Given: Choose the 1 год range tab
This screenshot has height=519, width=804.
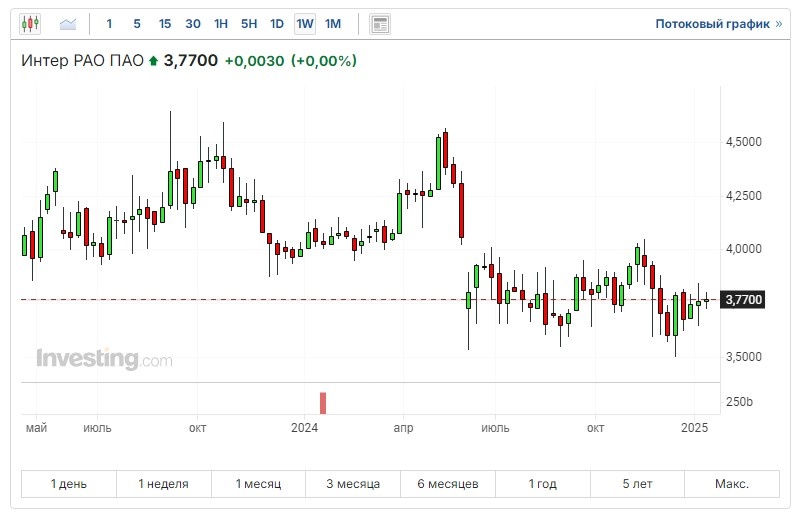Looking at the screenshot, I should point(542,484).
